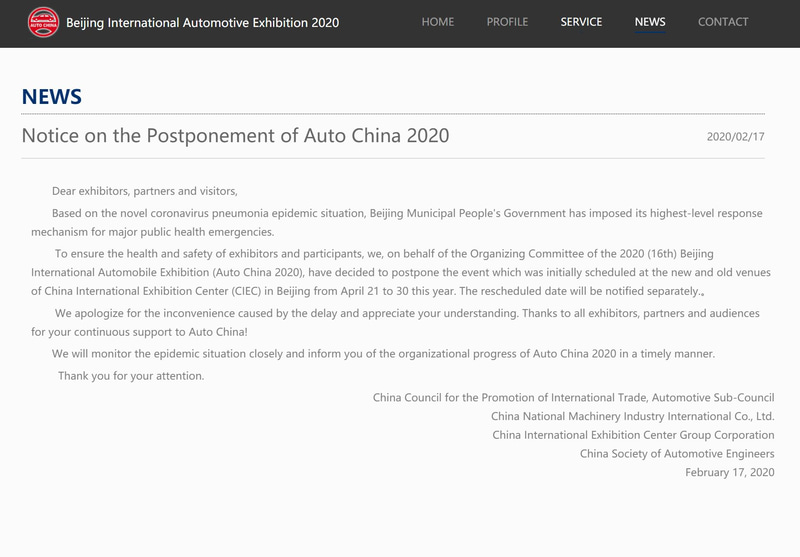Click the Auto China red logo icon
Screen dimensions: 800x557
[x=43, y=22]
